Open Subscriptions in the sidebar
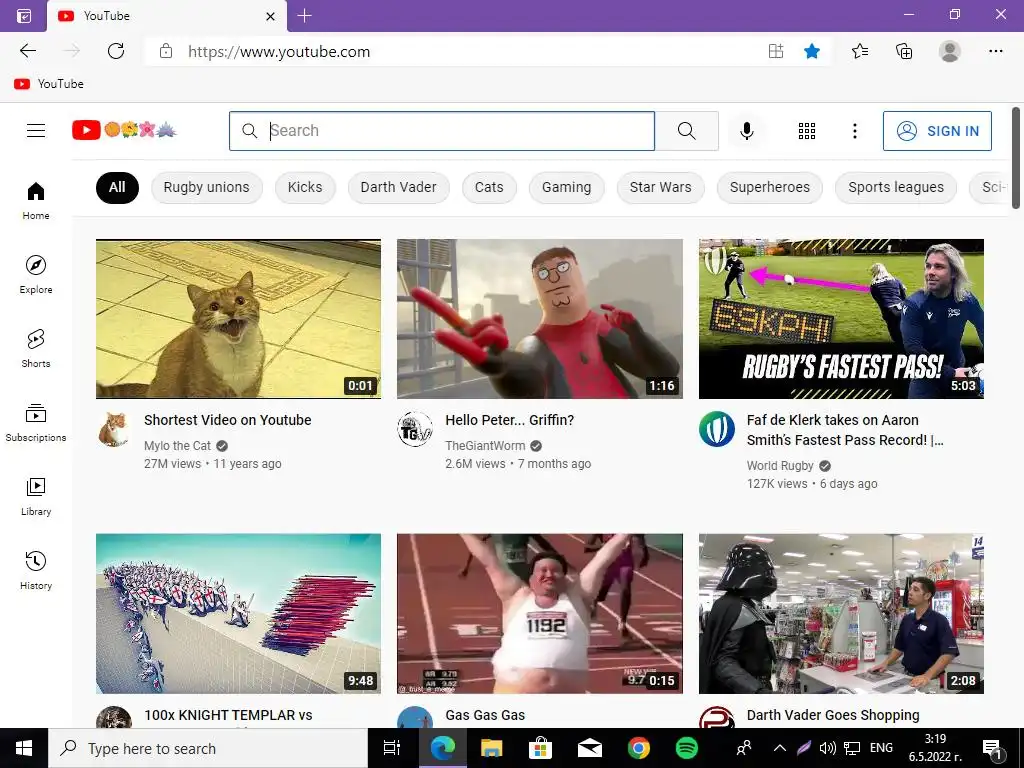 pyautogui.click(x=36, y=423)
